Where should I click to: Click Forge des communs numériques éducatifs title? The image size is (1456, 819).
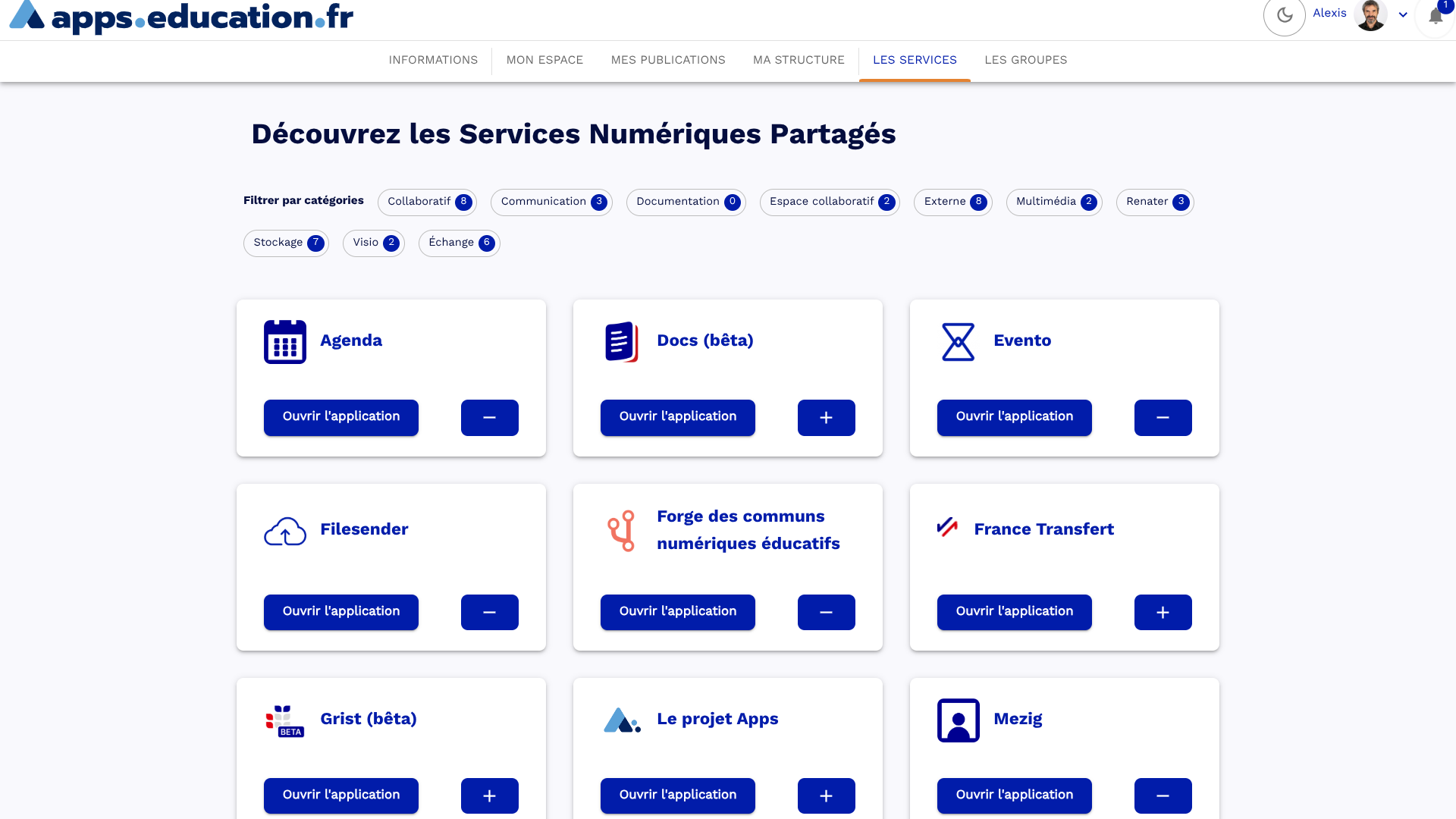click(748, 530)
